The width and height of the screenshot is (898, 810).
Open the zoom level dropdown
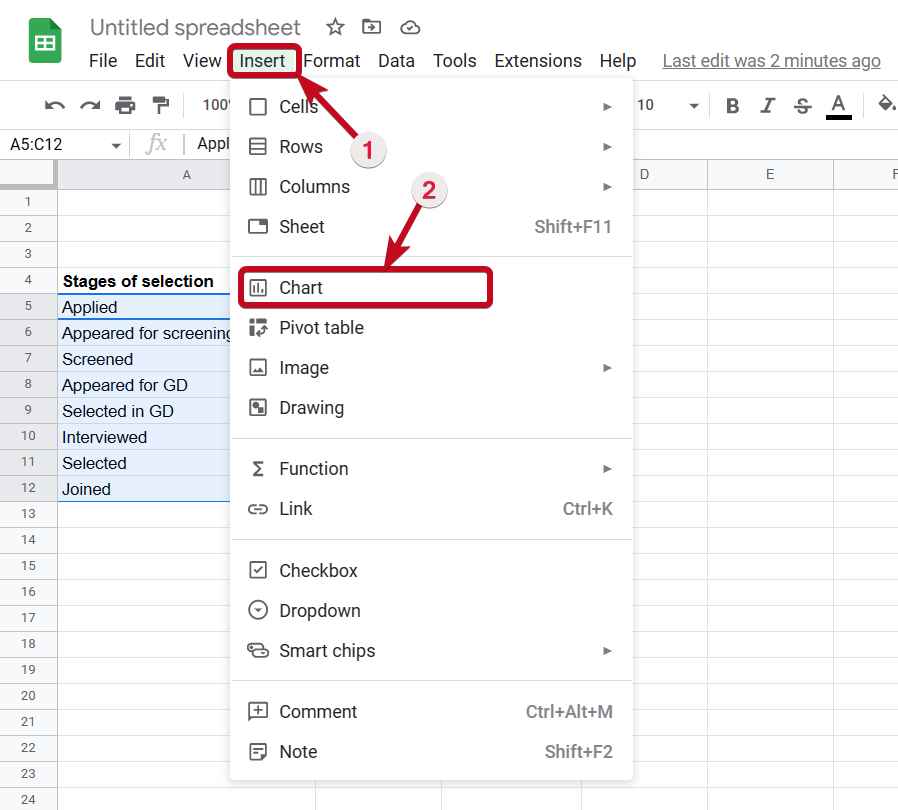(216, 105)
